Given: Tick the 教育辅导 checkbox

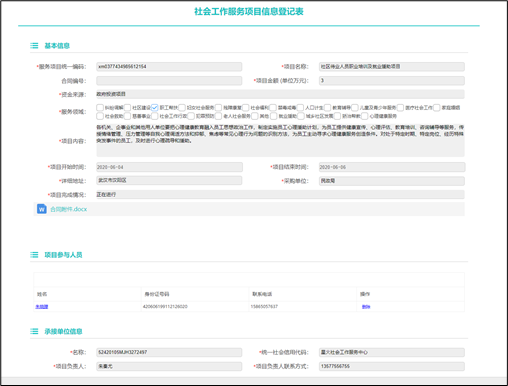Looking at the screenshot, I should tap(328, 107).
